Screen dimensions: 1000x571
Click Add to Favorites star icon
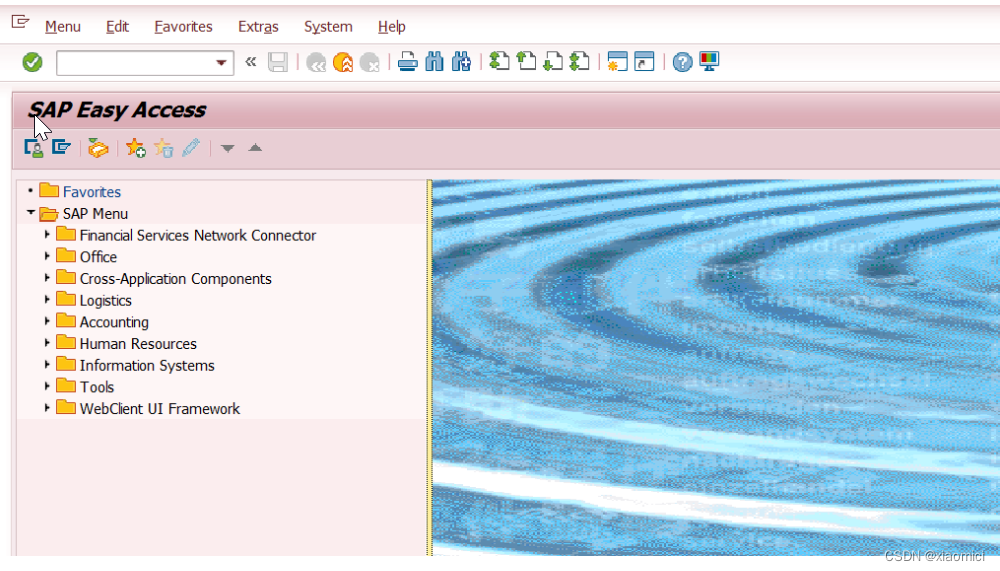tap(136, 148)
